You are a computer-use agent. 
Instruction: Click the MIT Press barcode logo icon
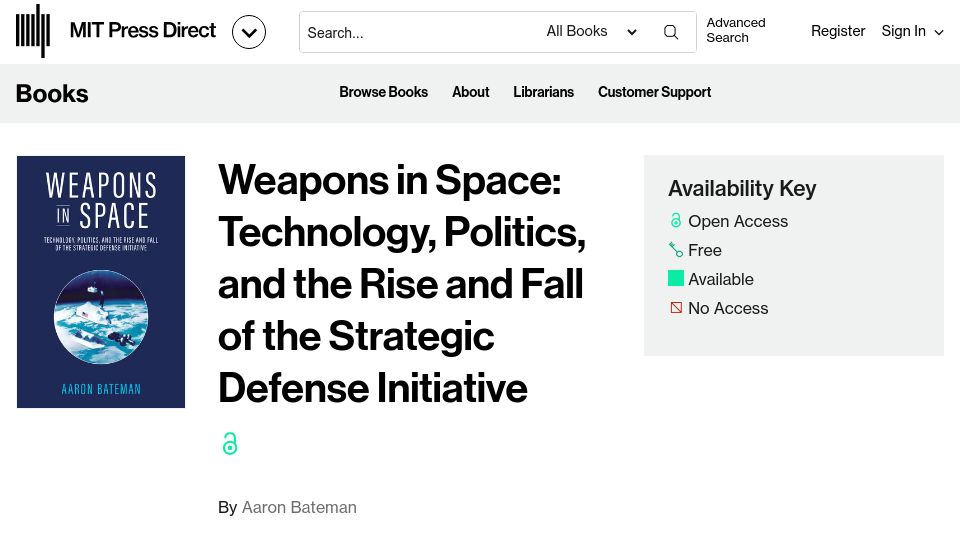(x=32, y=31)
